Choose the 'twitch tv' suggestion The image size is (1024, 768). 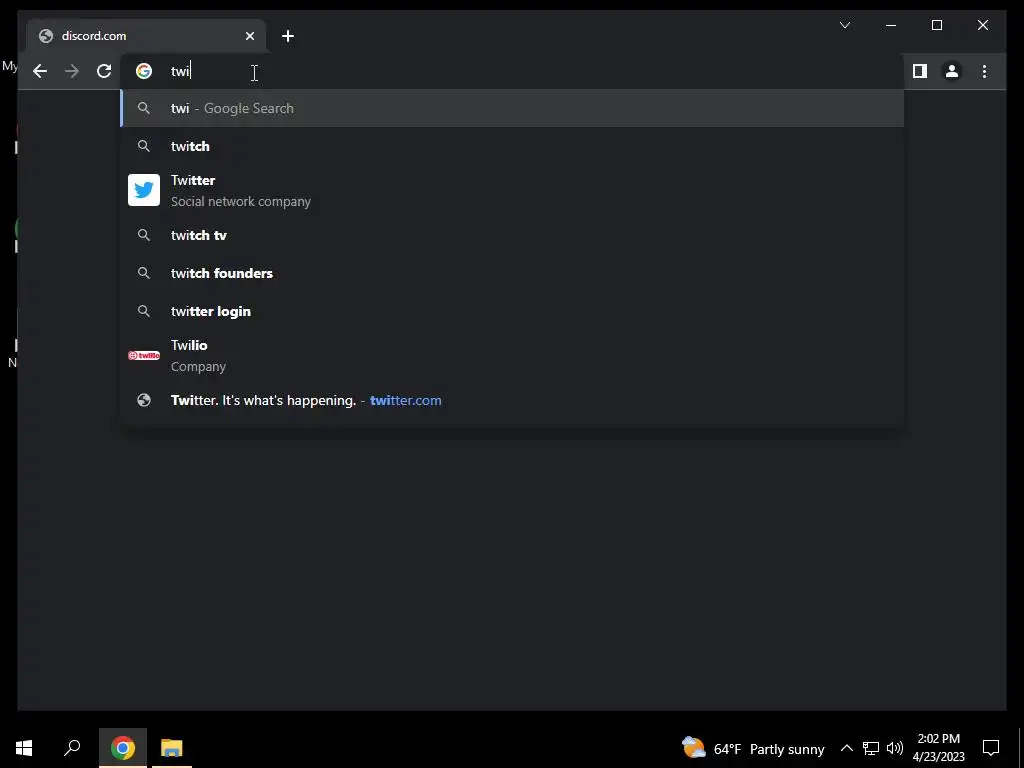(512, 235)
